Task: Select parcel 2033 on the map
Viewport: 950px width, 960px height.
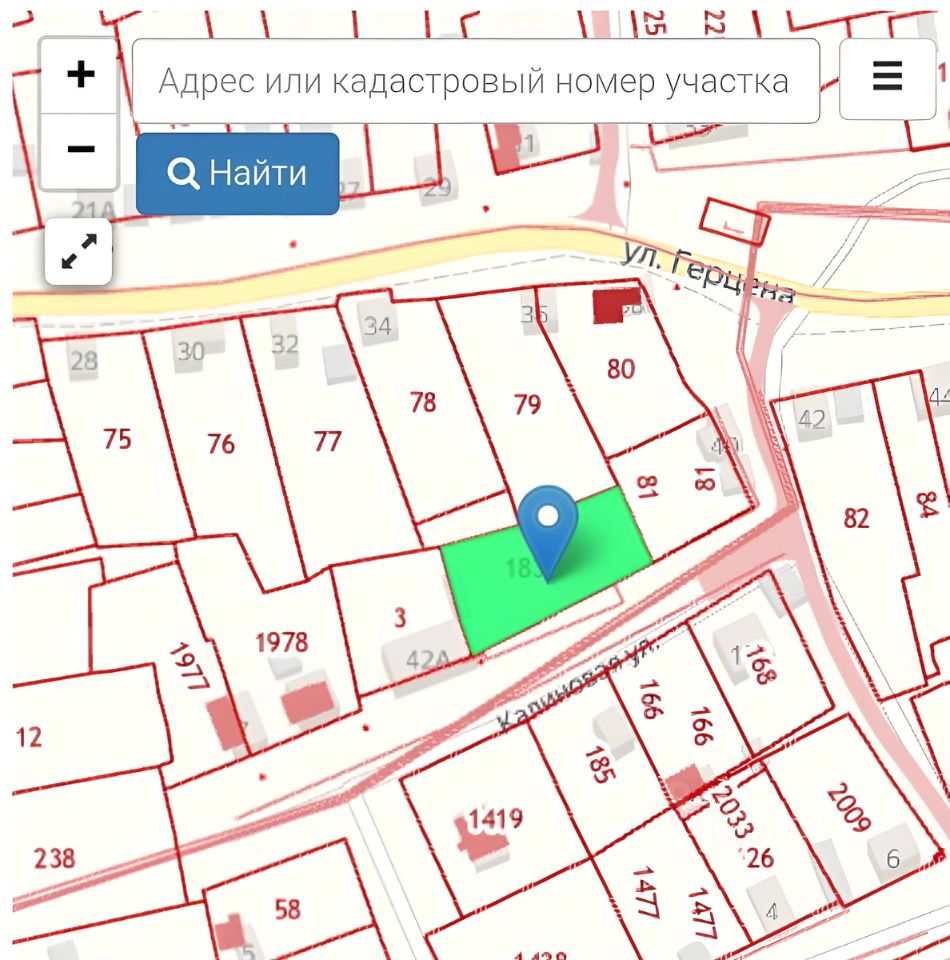Action: click(x=732, y=812)
